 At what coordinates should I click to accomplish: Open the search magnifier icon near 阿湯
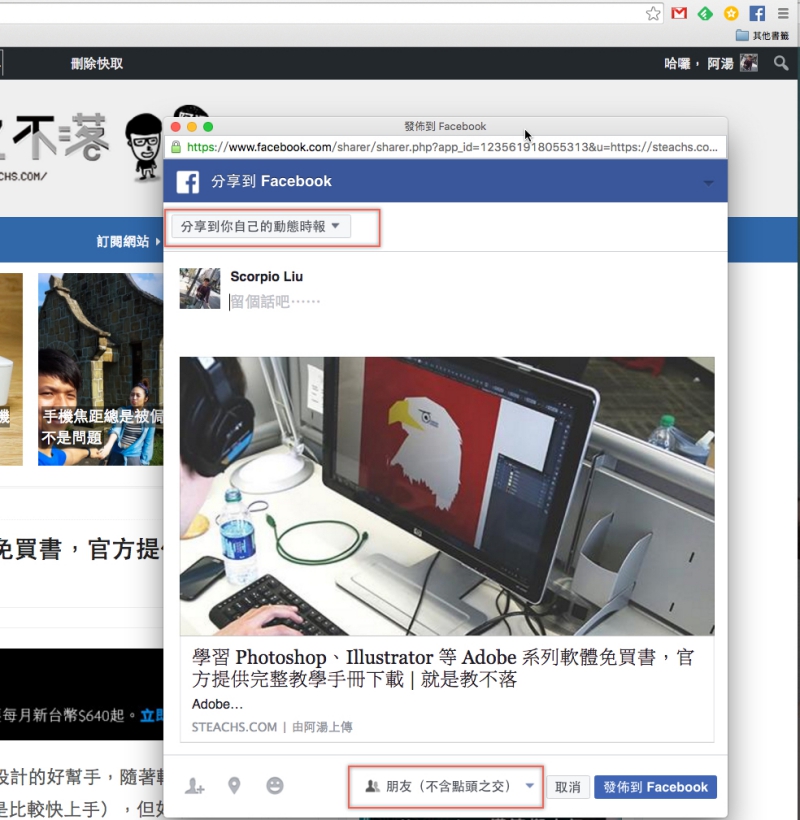point(781,62)
